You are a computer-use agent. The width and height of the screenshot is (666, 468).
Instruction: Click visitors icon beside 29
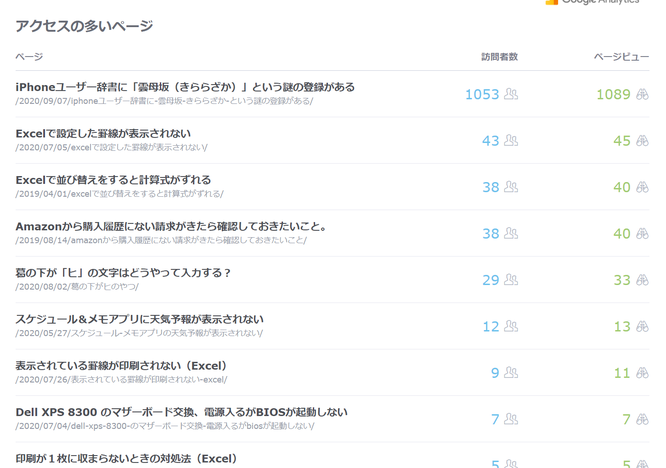click(511, 280)
